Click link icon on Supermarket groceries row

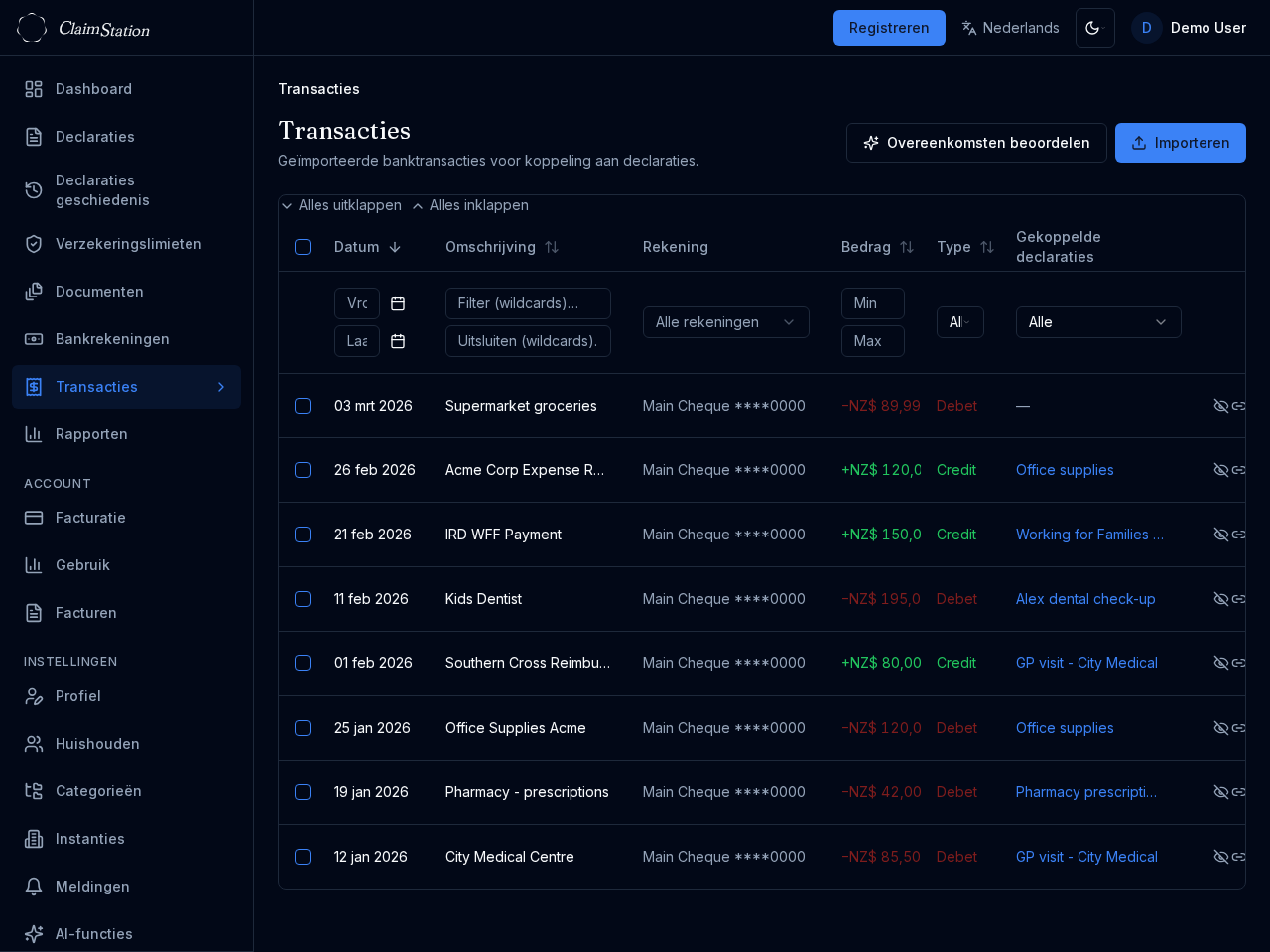1238,406
